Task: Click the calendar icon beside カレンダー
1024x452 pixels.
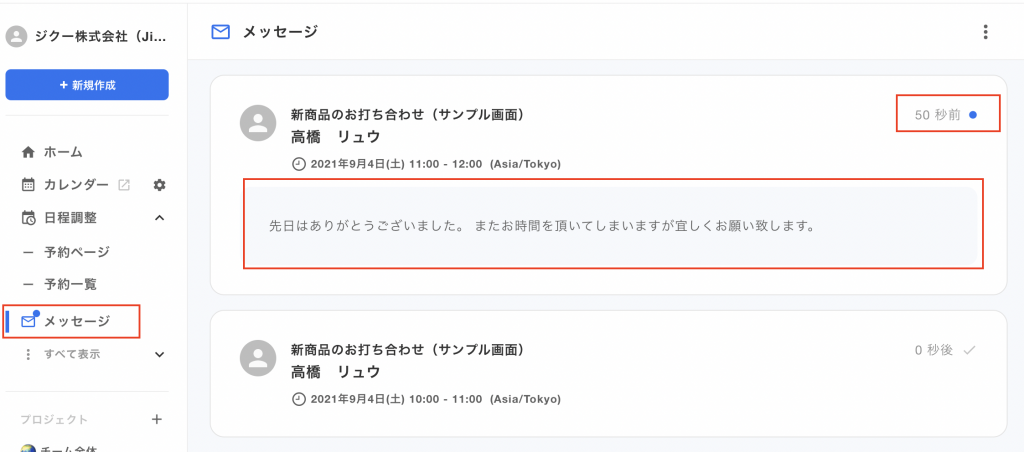Action: pyautogui.click(x=28, y=185)
